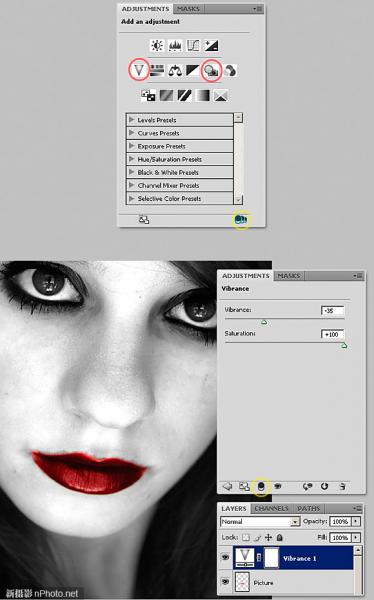Add a Vibrance adjustment layer
Viewport: 374px width, 600px height.
click(139, 70)
